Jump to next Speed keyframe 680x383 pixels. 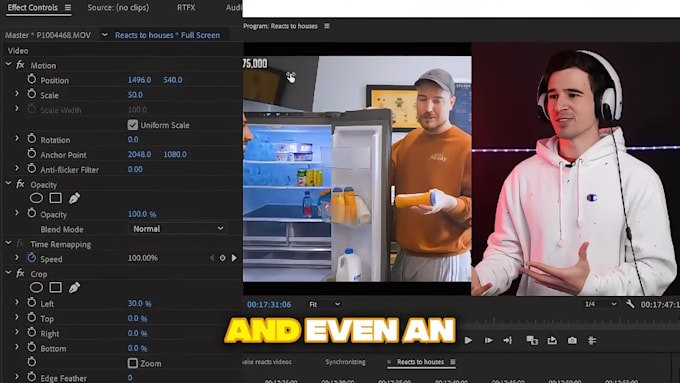click(x=234, y=258)
